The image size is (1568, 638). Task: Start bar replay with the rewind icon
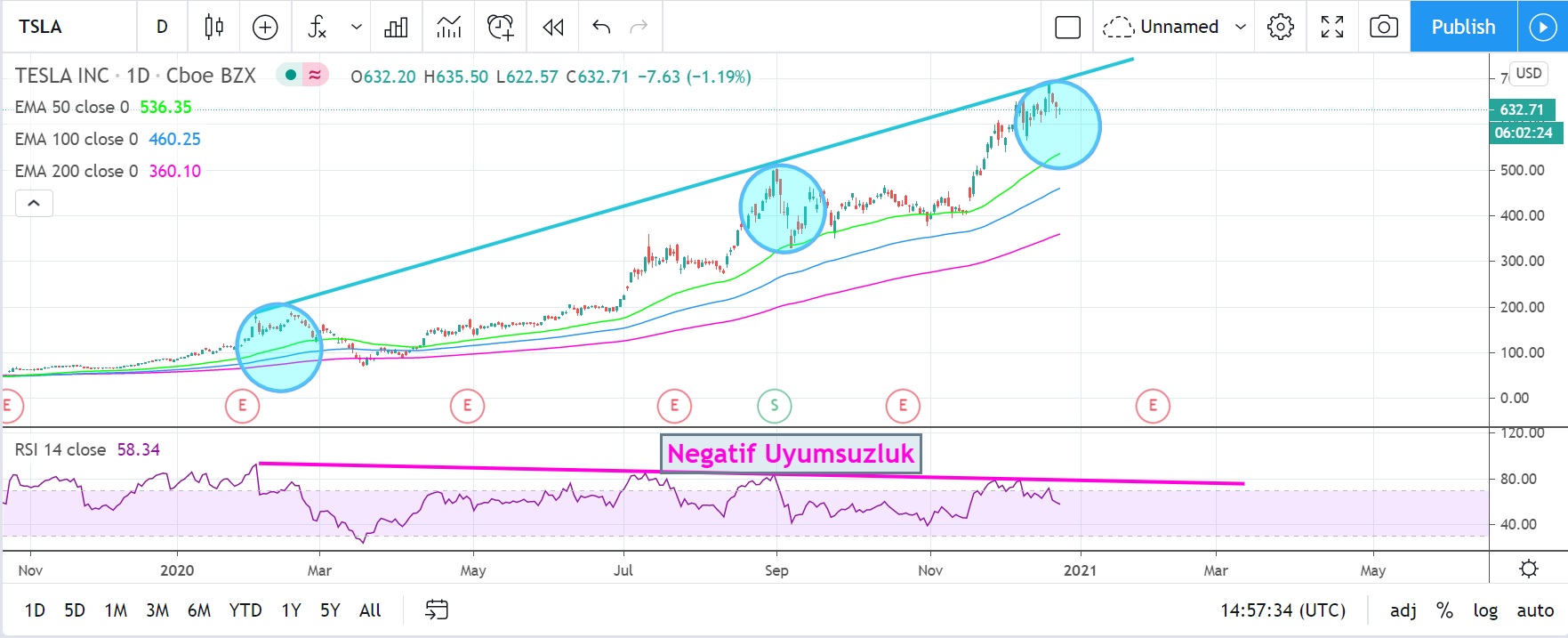pos(553,27)
